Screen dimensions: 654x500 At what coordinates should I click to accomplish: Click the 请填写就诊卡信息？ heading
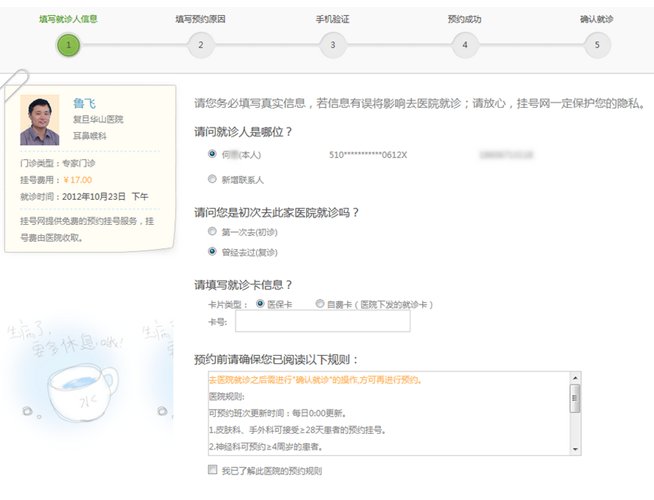[243, 285]
